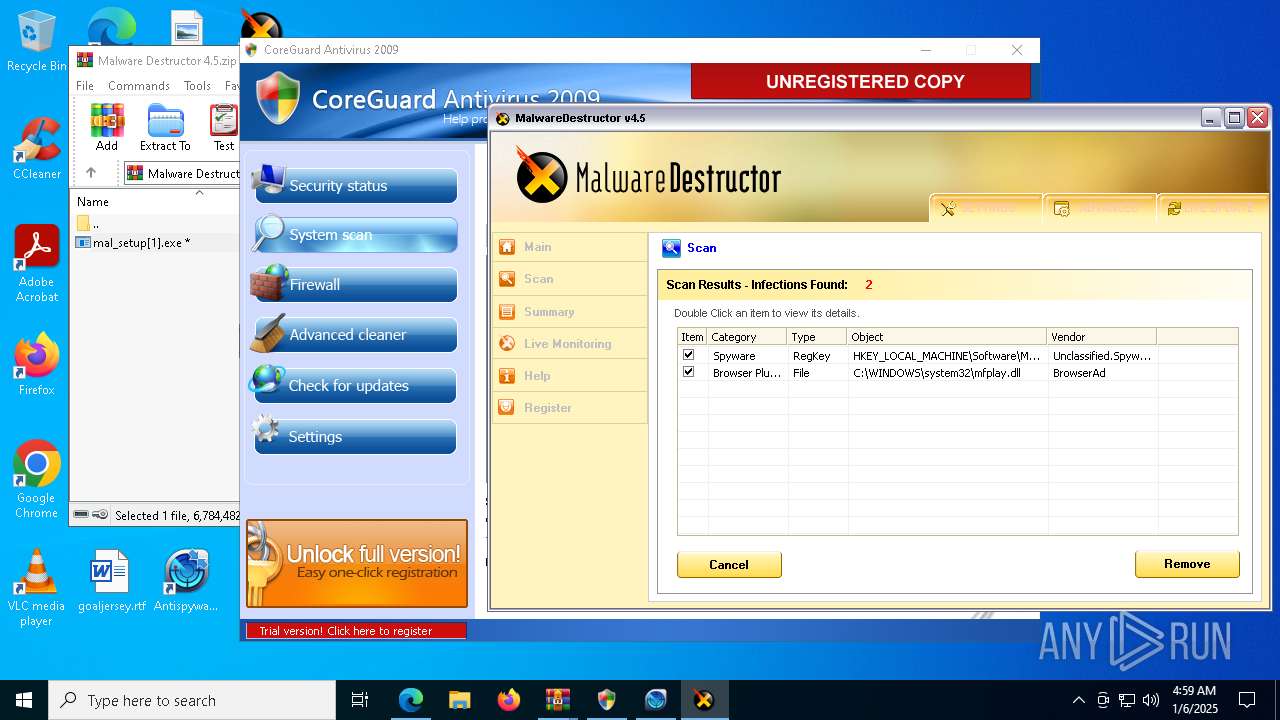Open the gear-window icon tab in MalwareDestructor header
The height and width of the screenshot is (720, 1280).
(1100, 208)
